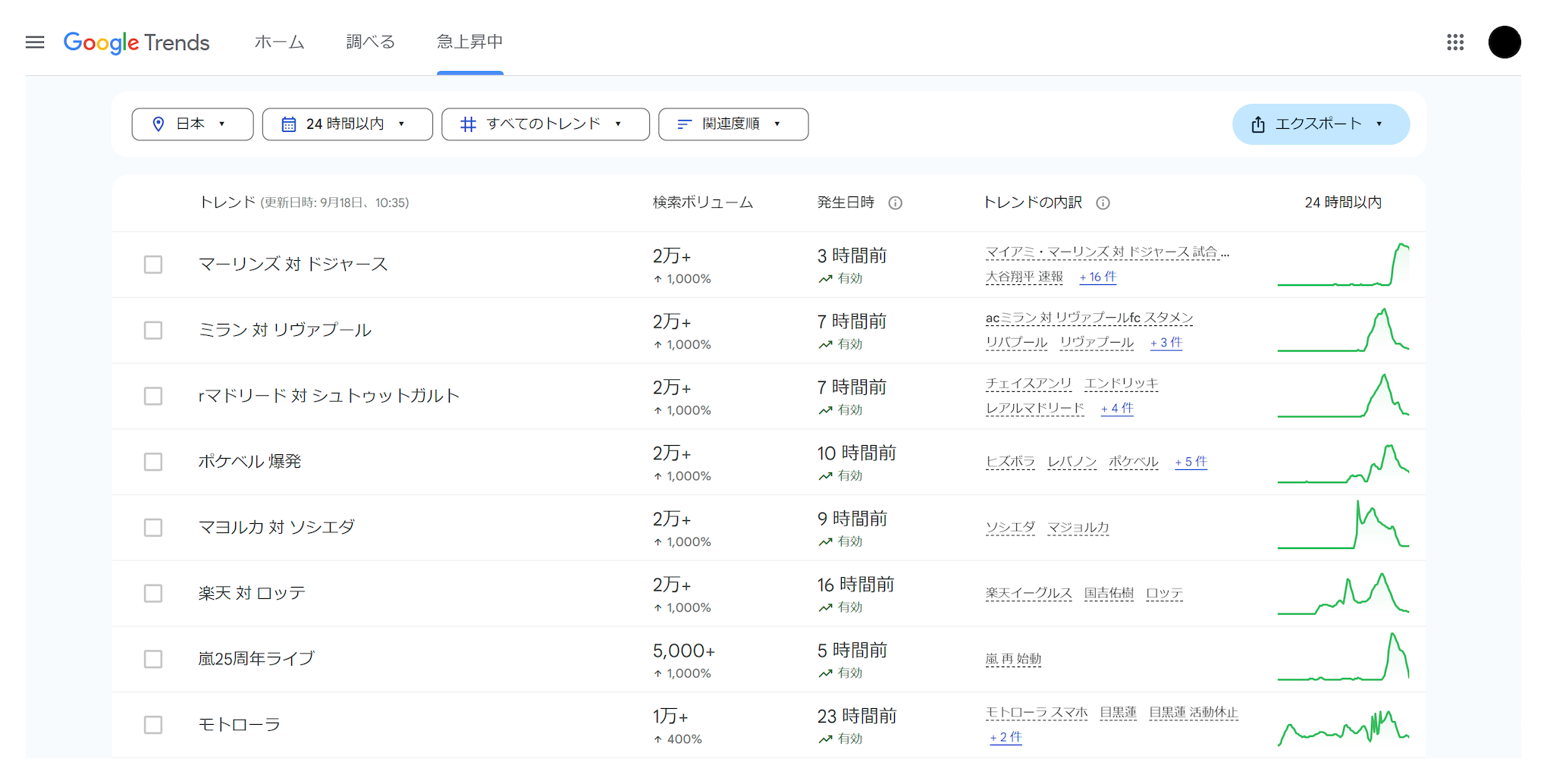
Task: Click trending-up 有効 icon for ポケベル 爆発 row
Action: pyautogui.click(x=826, y=476)
